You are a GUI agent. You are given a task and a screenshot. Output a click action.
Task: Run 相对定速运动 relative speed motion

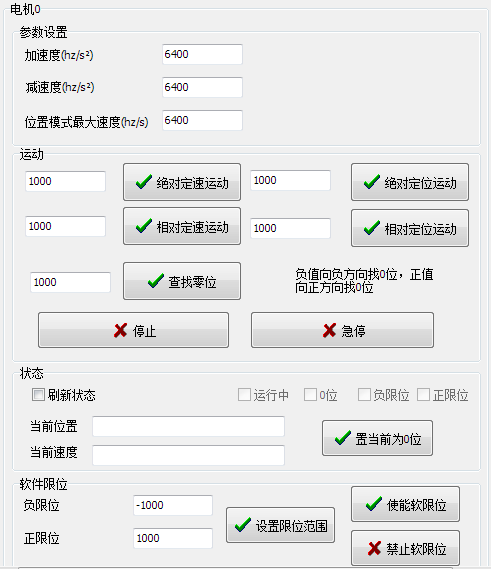click(x=182, y=226)
